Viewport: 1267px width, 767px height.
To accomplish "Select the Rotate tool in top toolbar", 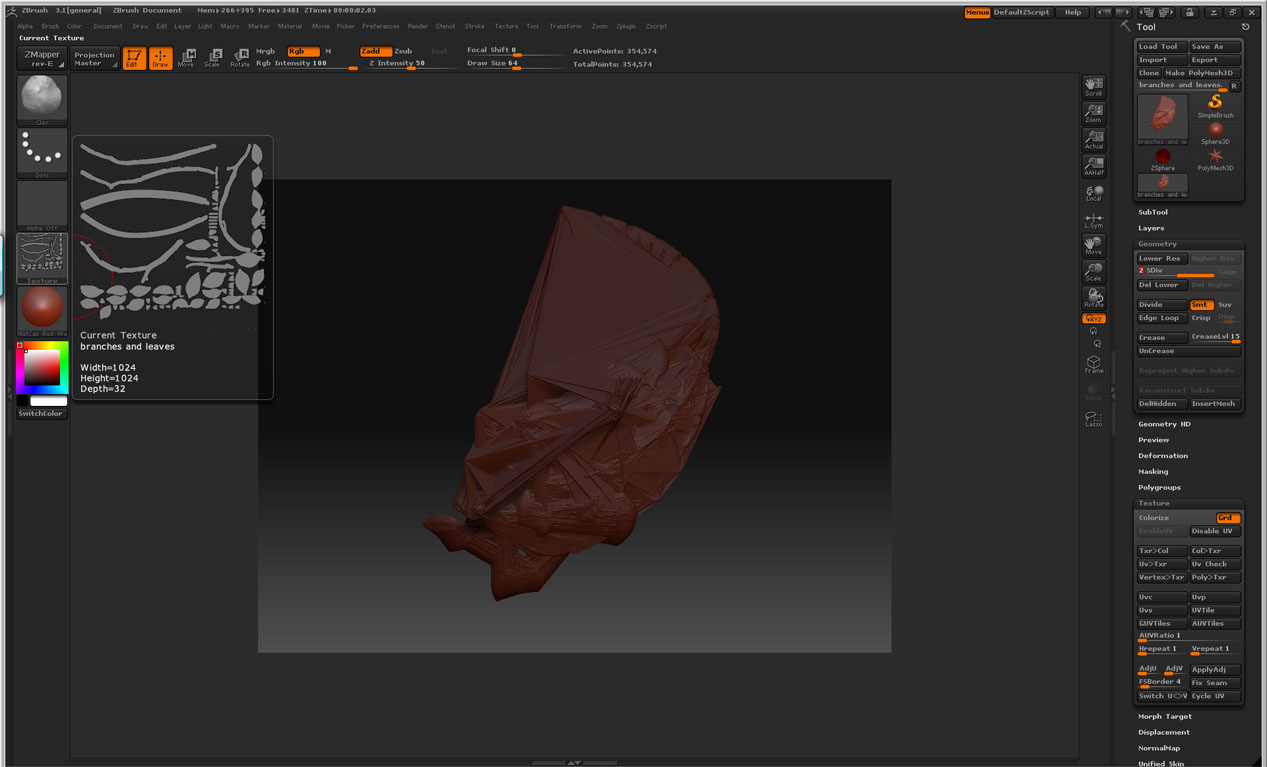I will pos(240,58).
